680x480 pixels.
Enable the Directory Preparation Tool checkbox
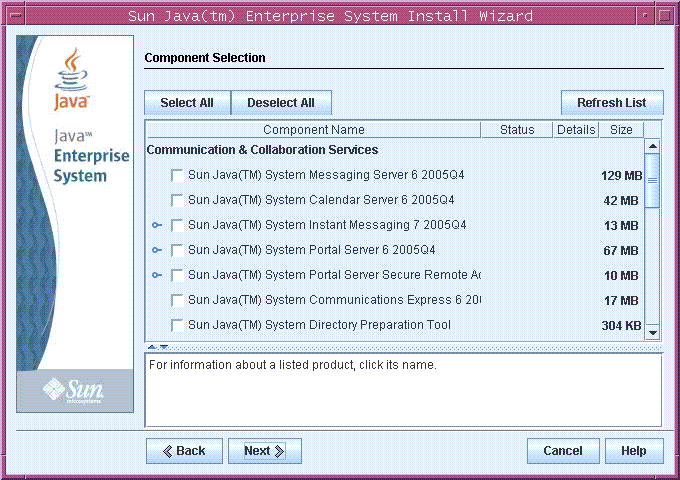177,326
